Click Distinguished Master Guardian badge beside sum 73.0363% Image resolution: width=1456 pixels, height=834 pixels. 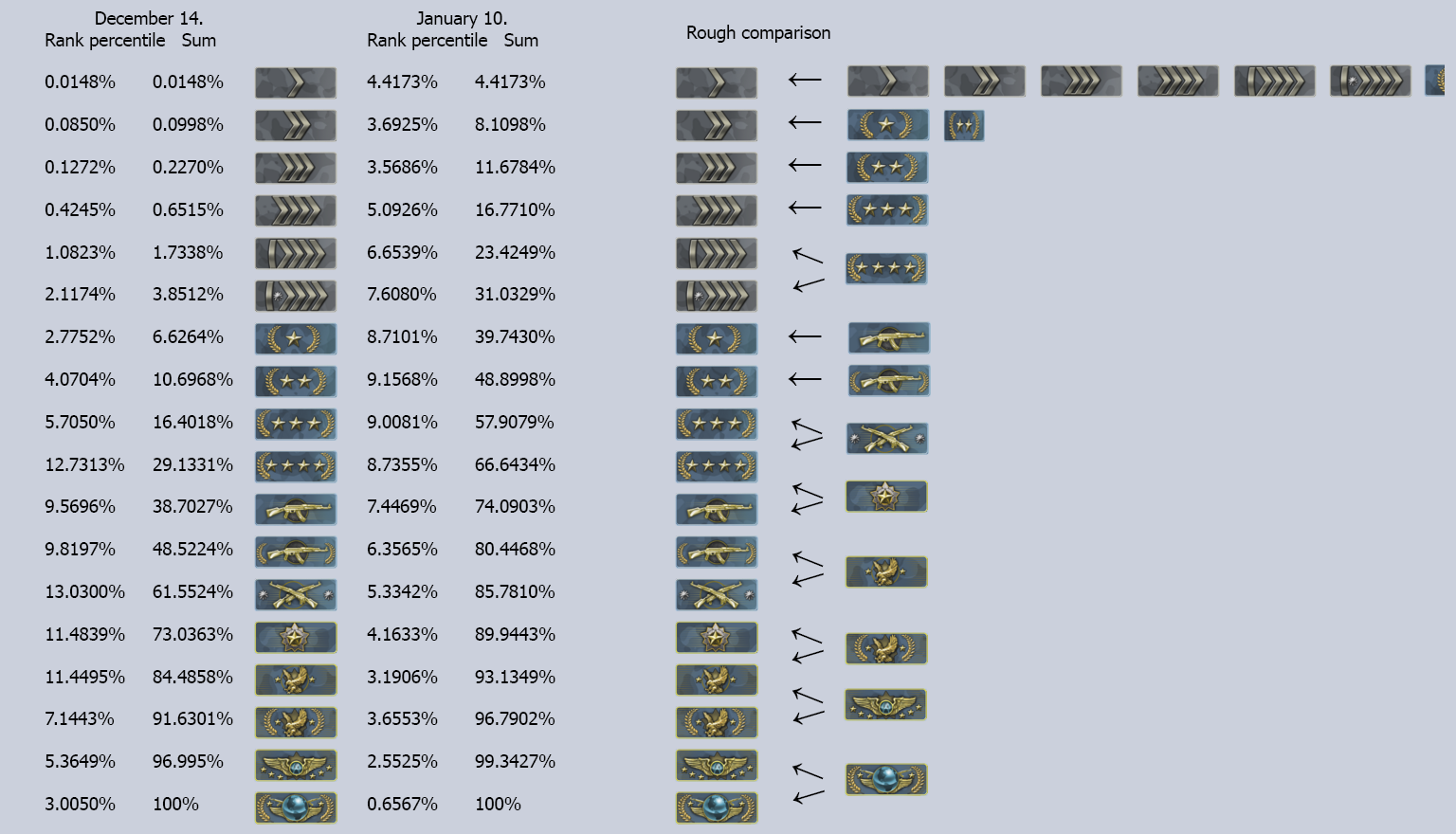[296, 637]
